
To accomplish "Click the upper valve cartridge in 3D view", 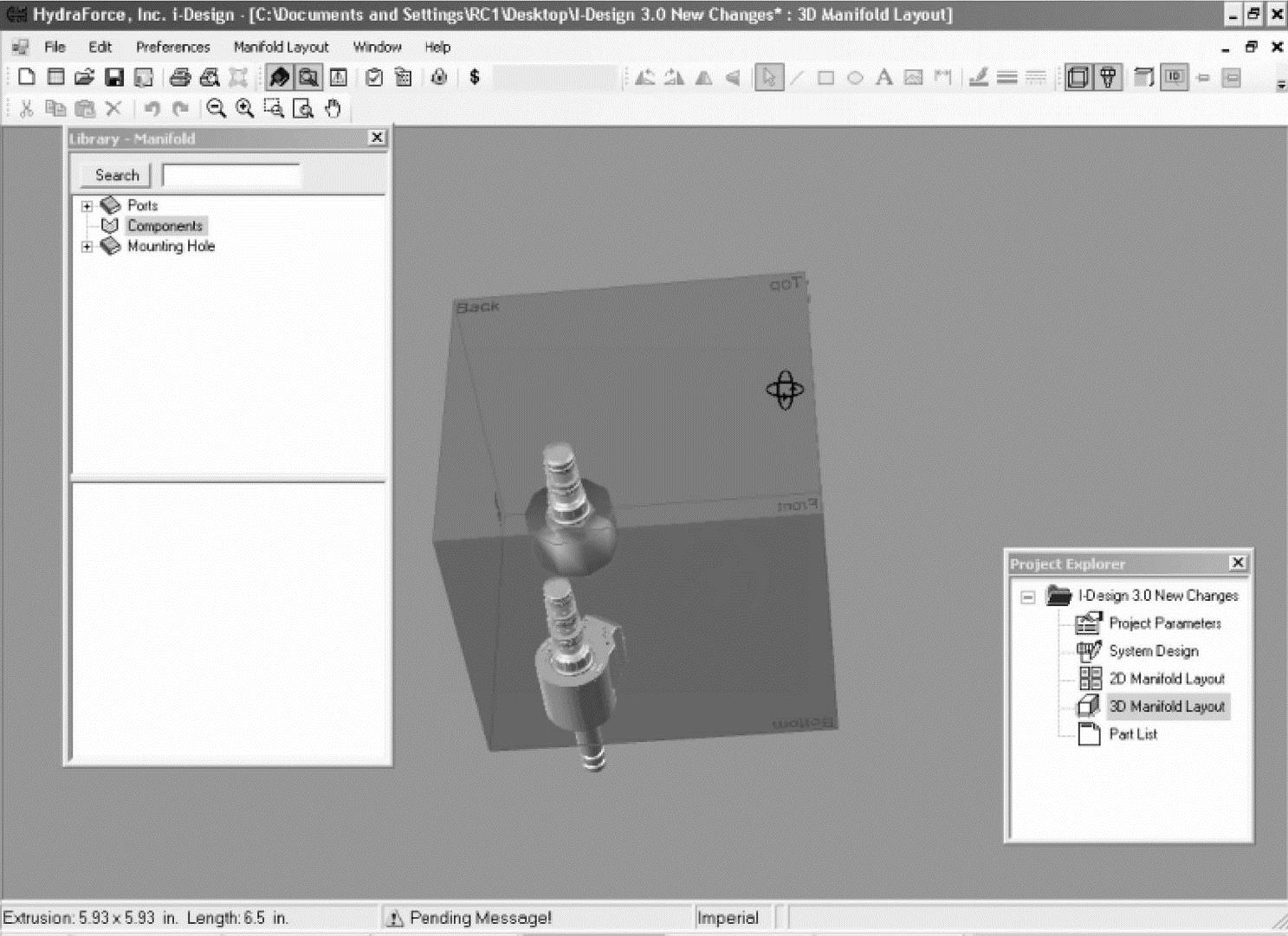I will click(570, 509).
